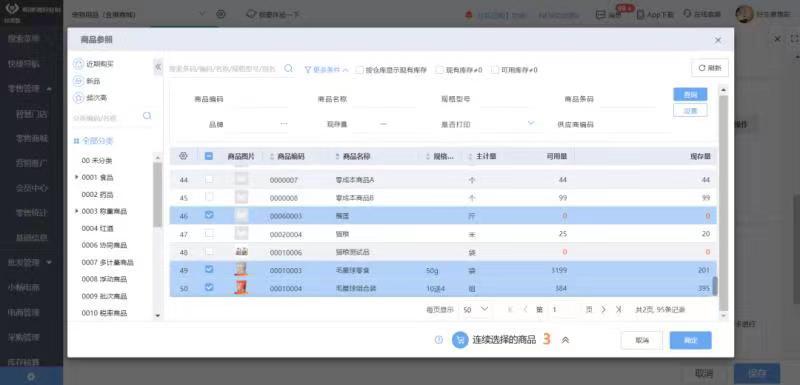Image resolution: width=800 pixels, height=385 pixels.
Task: Open 在线客服 online support in header
Action: click(702, 14)
